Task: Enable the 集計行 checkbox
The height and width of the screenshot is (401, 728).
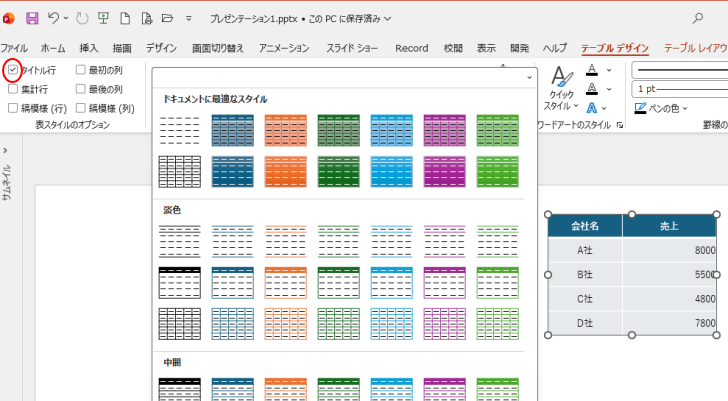Action: click(13, 89)
